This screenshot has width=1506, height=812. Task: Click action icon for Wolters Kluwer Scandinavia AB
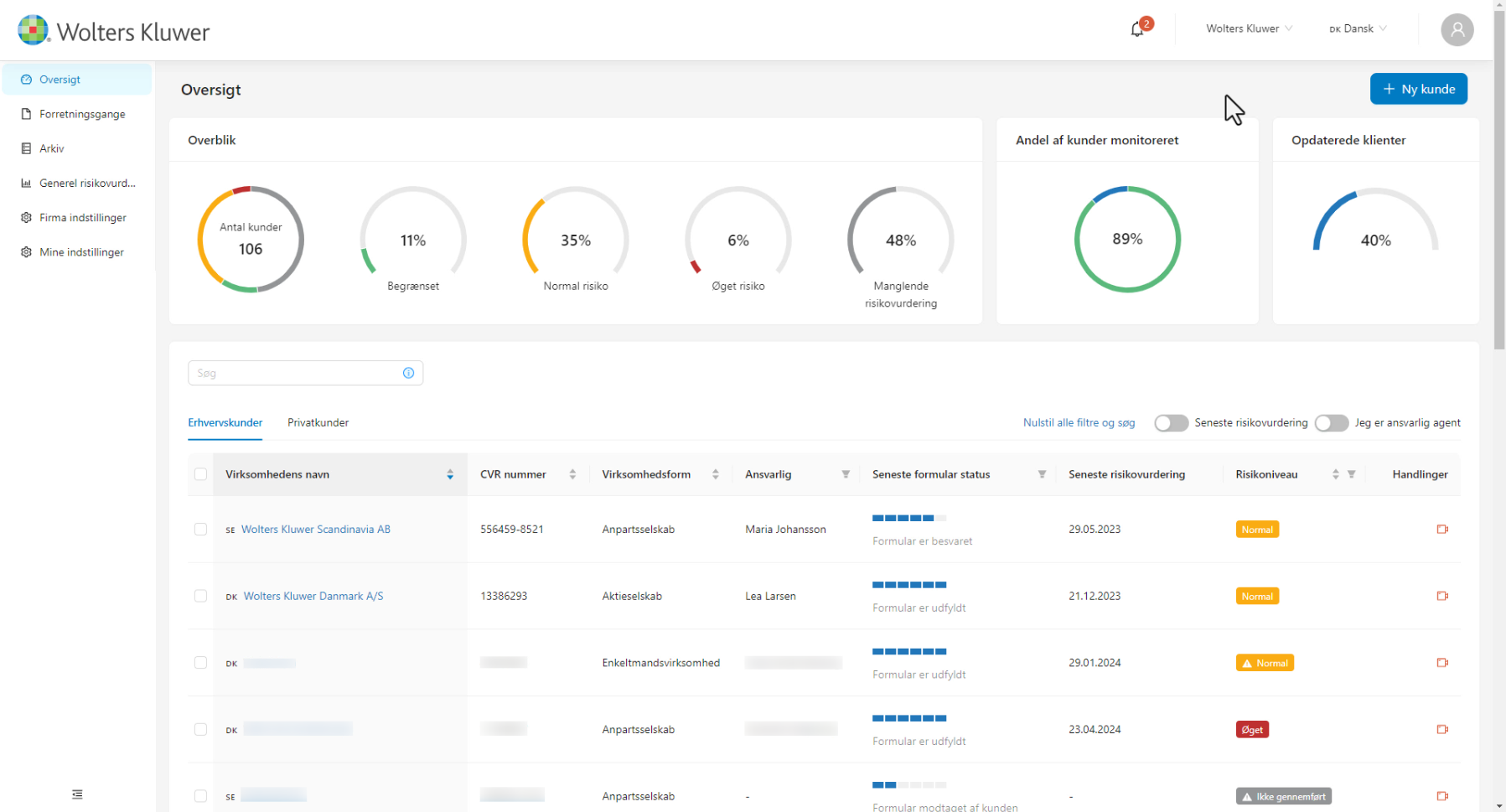[x=1441, y=529]
